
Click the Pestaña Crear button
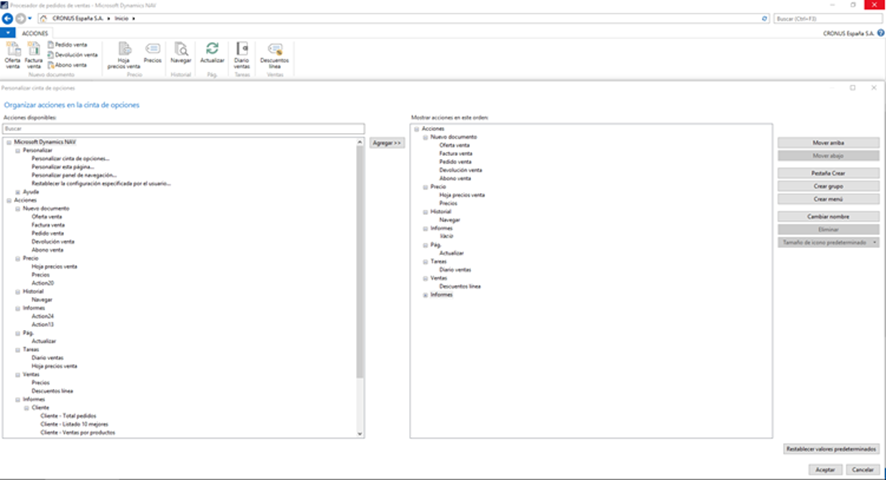(828, 174)
